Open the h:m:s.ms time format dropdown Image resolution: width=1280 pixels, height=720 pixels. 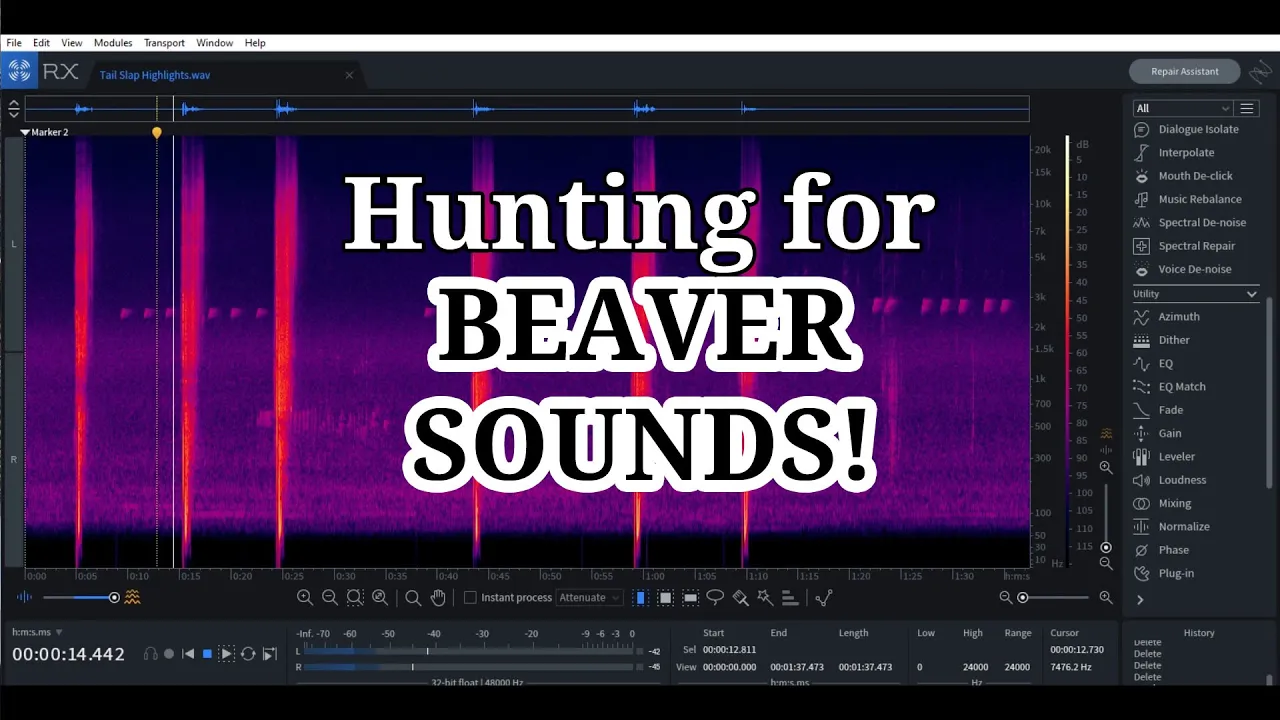[37, 632]
